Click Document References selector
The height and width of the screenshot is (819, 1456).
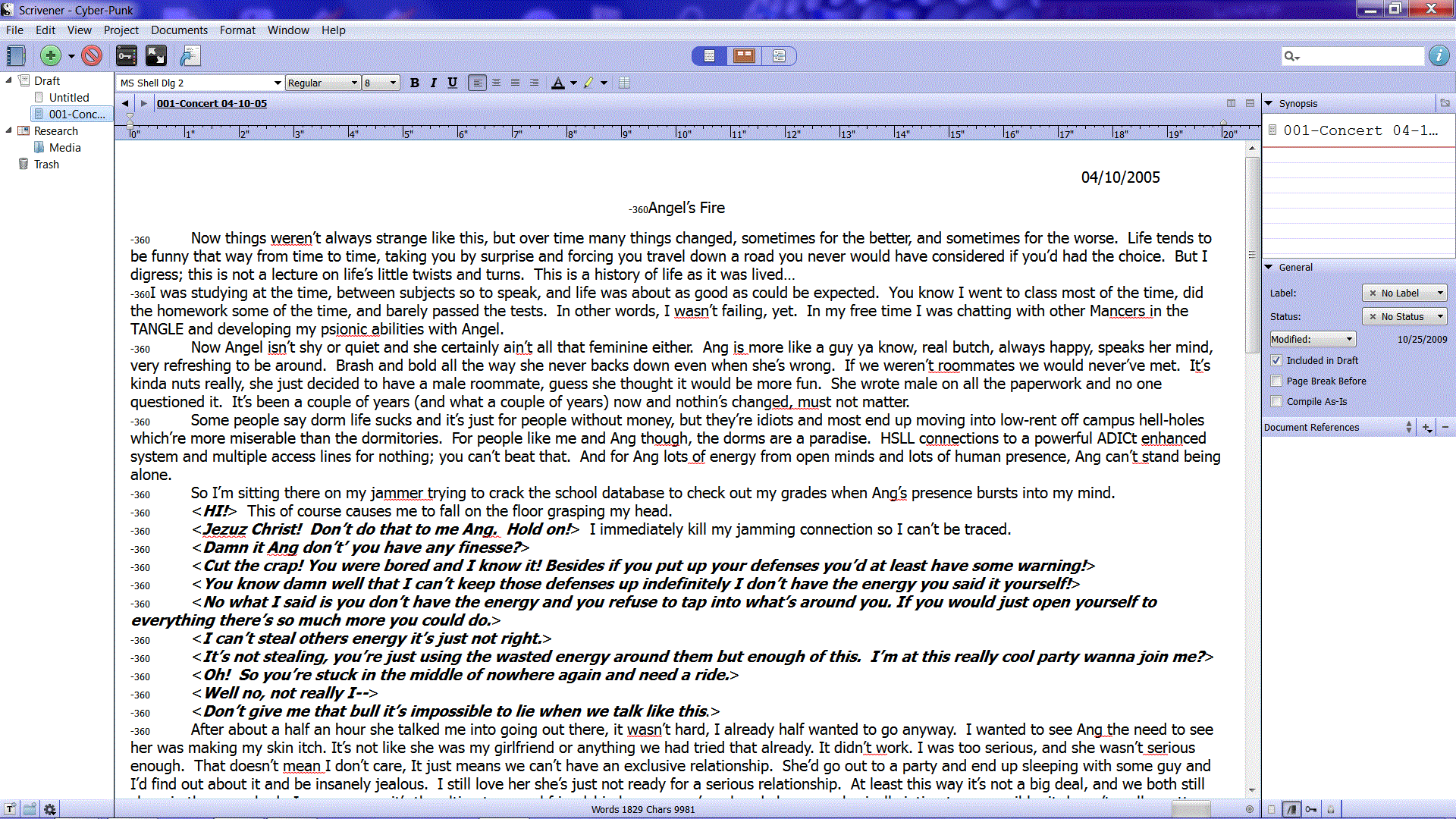[x=1338, y=428]
